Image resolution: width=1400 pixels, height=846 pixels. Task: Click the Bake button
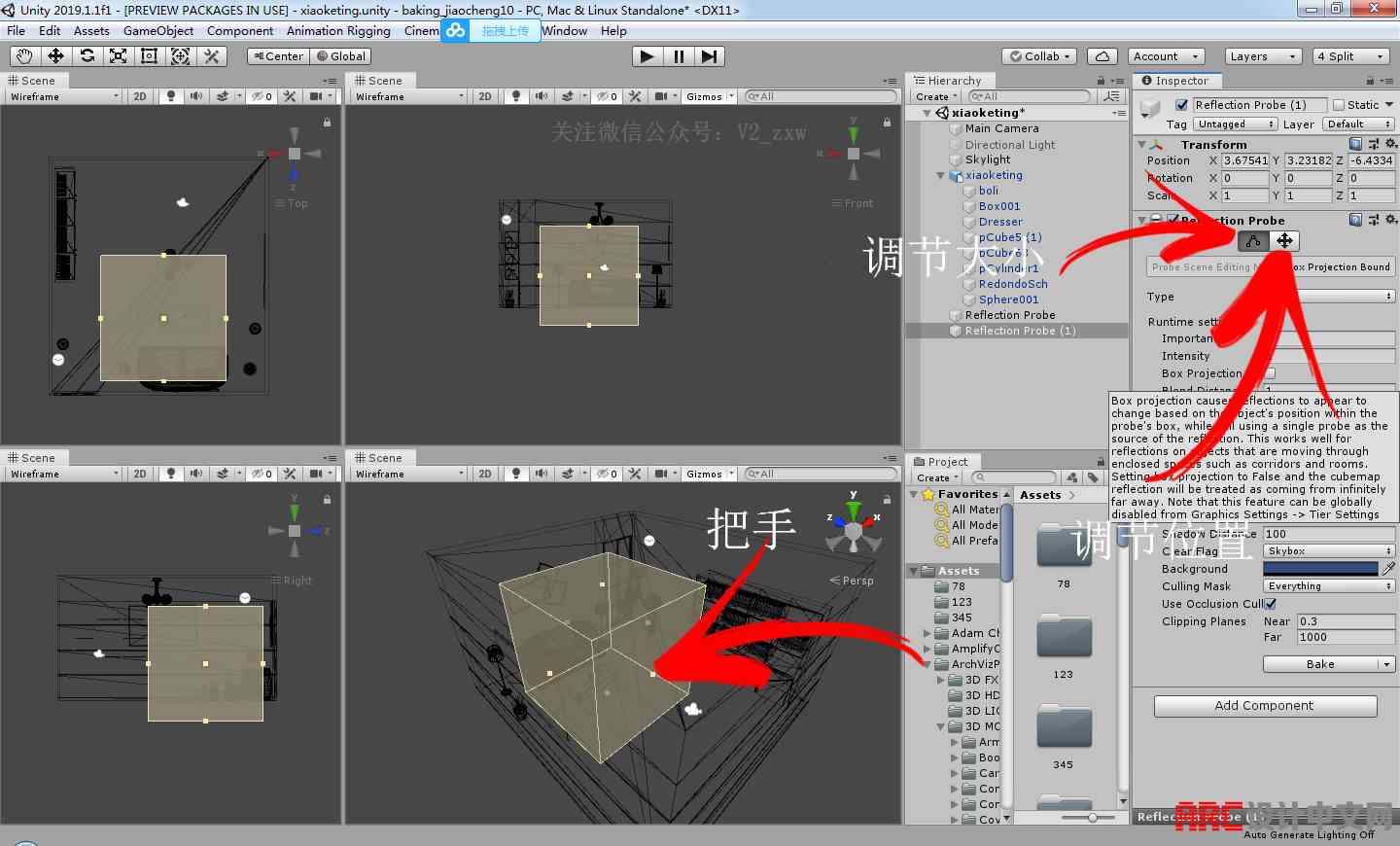1319,664
